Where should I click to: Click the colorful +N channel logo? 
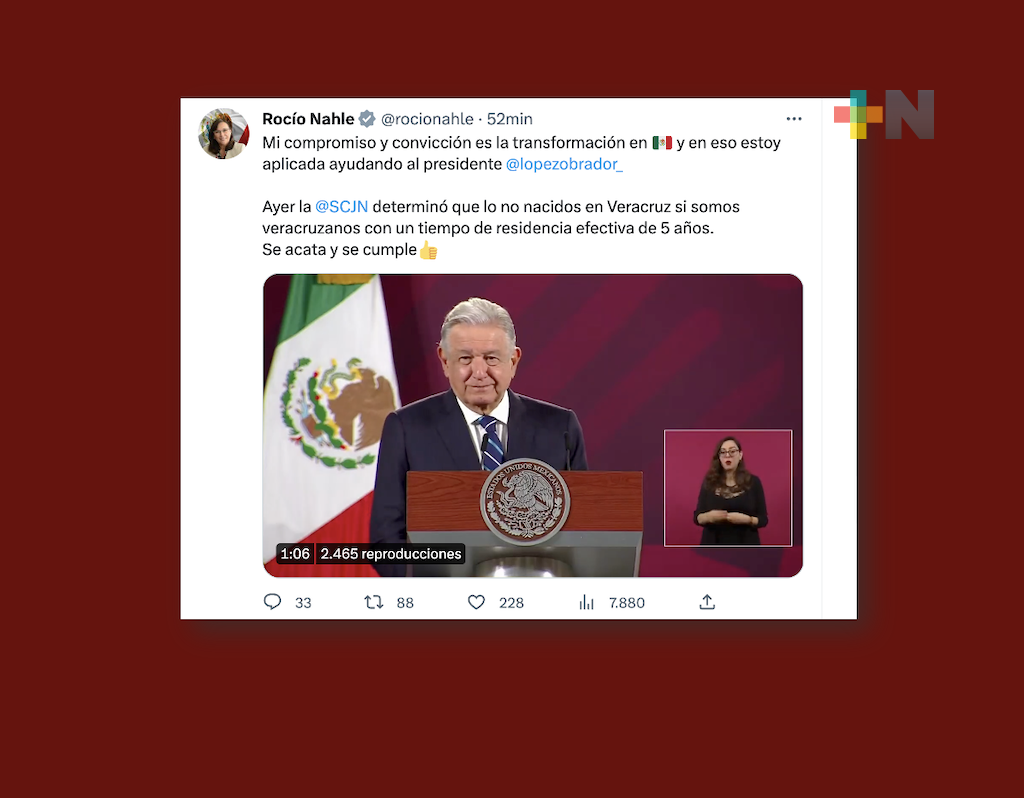884,114
